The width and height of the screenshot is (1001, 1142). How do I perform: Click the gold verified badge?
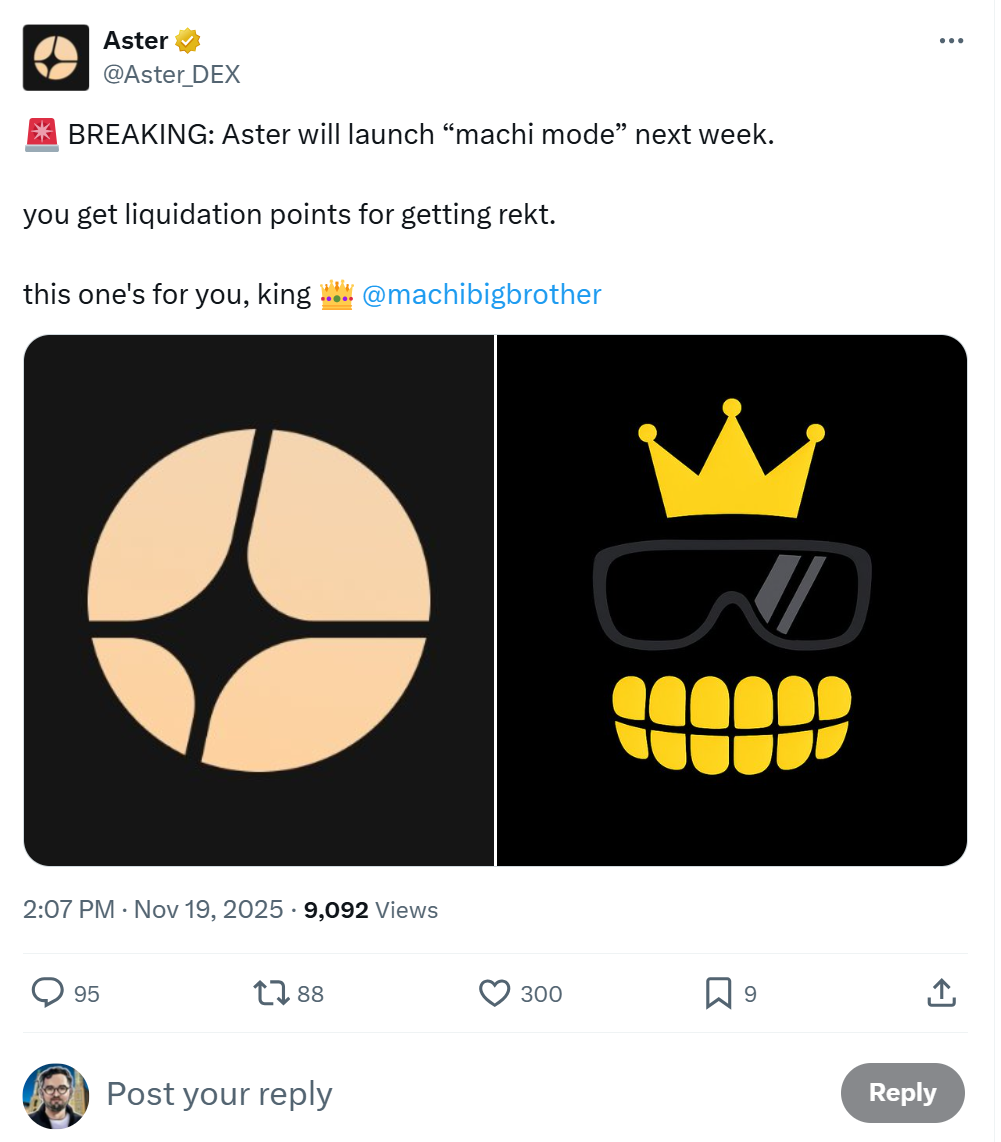tap(188, 41)
